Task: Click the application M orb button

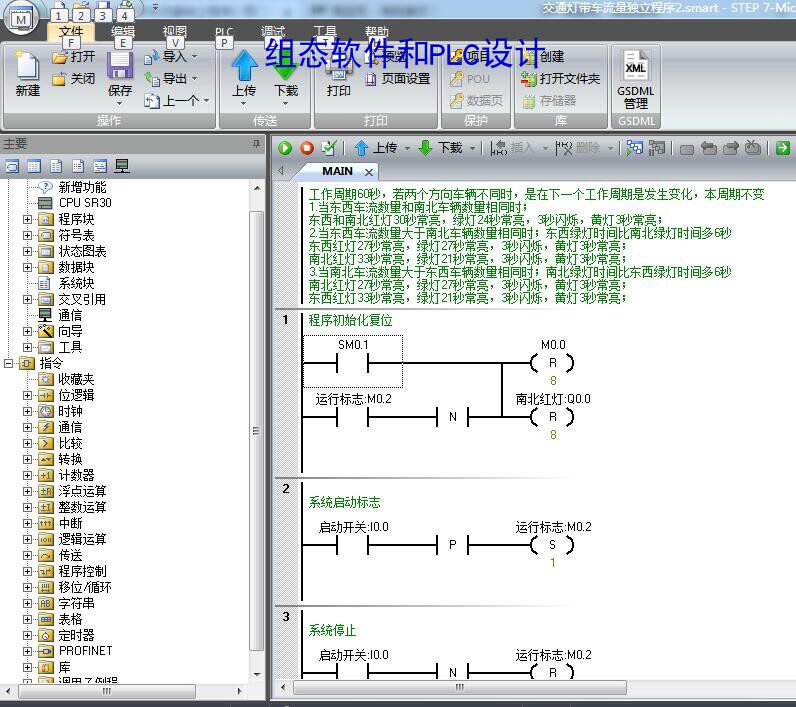Action: (21, 20)
